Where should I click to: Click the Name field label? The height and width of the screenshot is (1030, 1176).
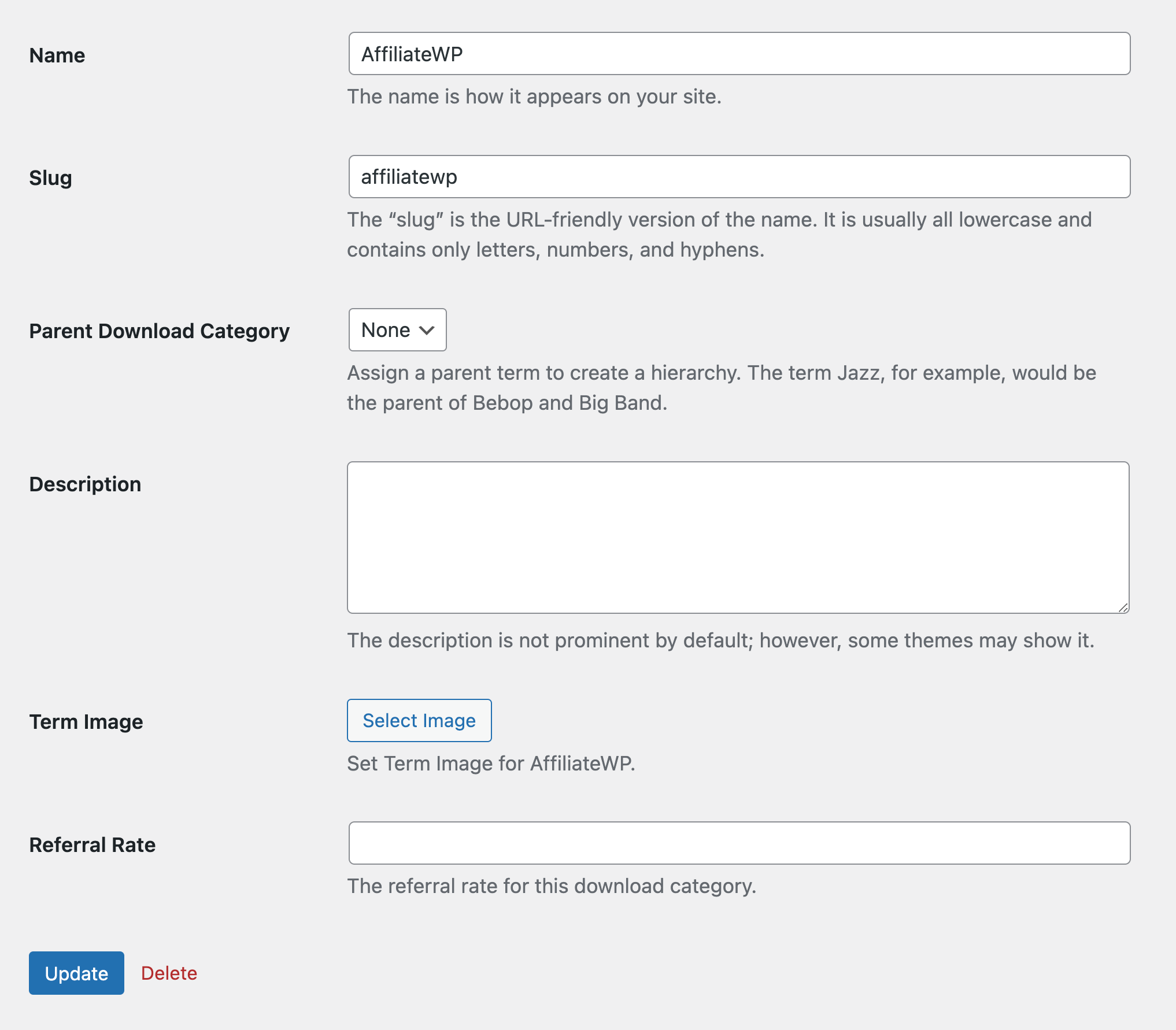(57, 55)
